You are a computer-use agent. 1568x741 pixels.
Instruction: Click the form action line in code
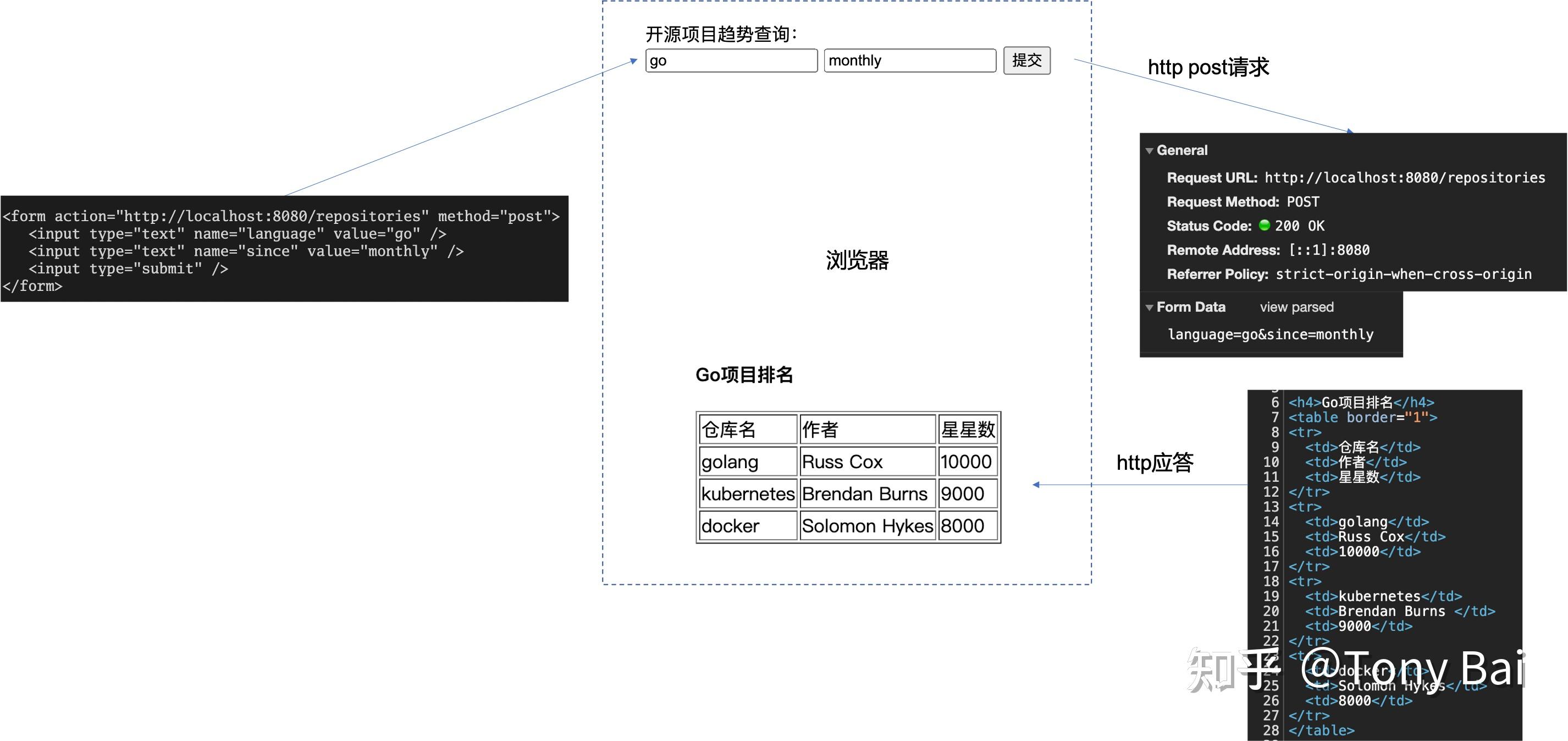[280, 216]
